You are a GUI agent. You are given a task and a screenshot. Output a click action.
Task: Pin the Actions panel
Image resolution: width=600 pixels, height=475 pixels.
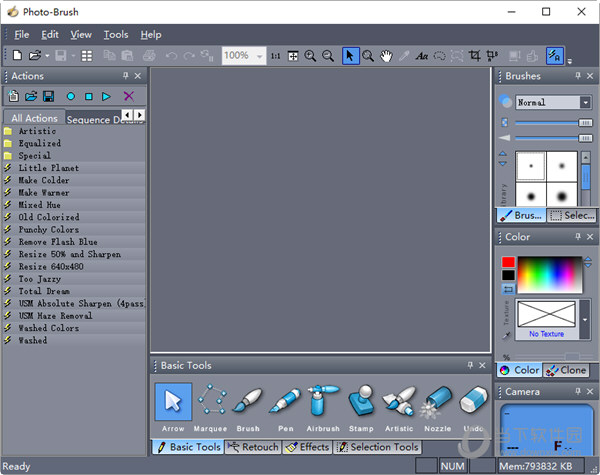(126, 76)
